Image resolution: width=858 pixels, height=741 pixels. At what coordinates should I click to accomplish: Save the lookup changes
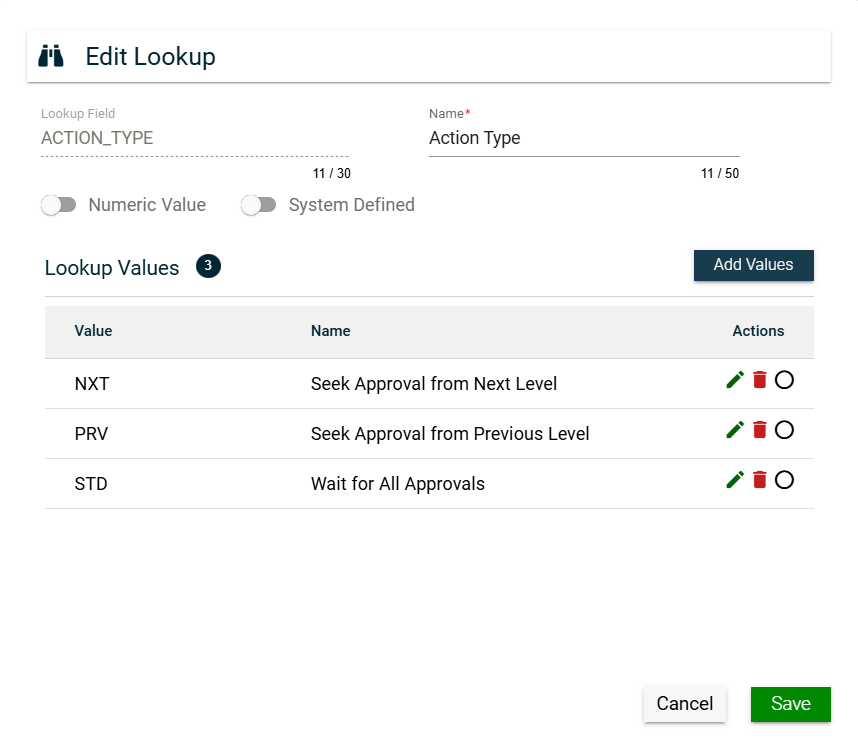(x=790, y=704)
